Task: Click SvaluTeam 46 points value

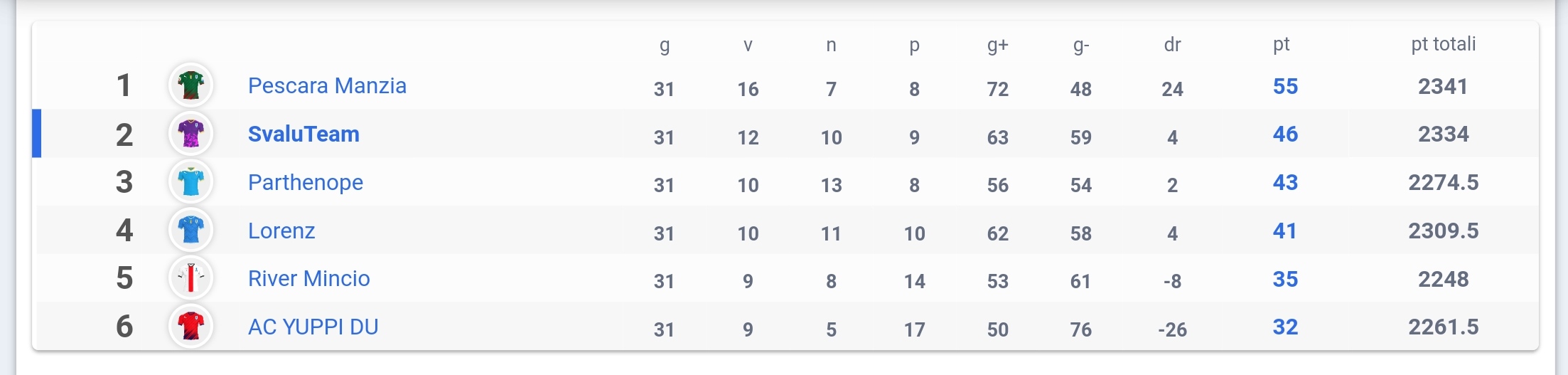Action: click(x=1285, y=134)
